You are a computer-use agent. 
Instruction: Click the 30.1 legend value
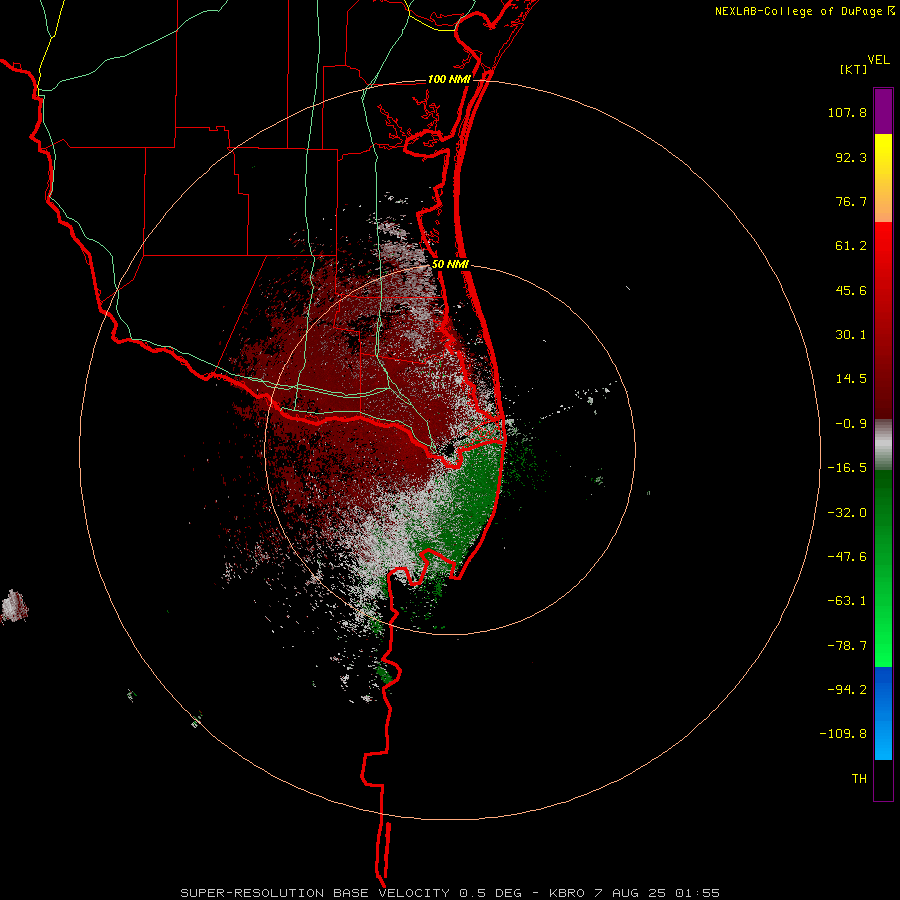(851, 335)
